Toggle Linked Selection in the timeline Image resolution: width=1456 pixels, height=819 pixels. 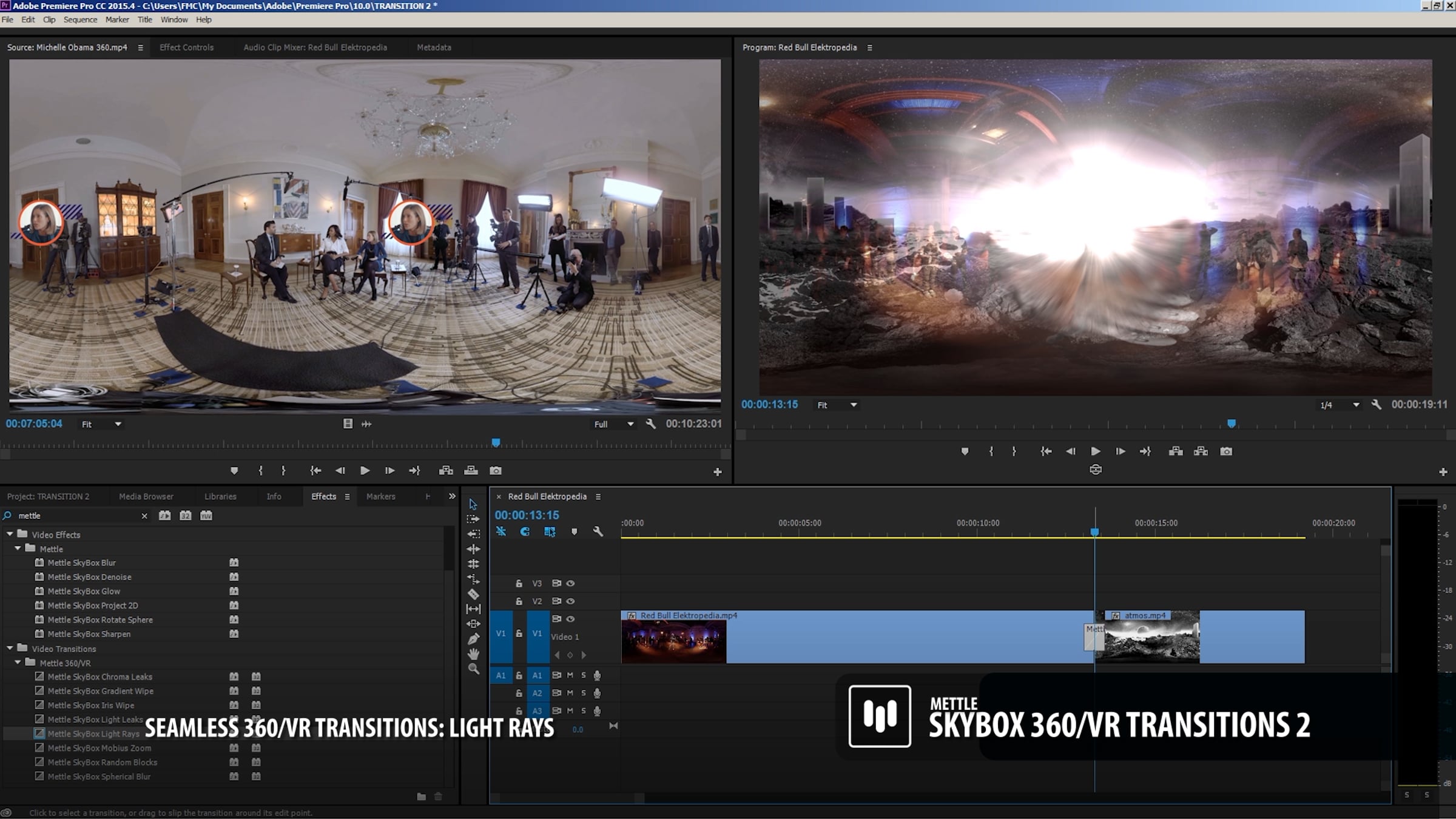(550, 531)
